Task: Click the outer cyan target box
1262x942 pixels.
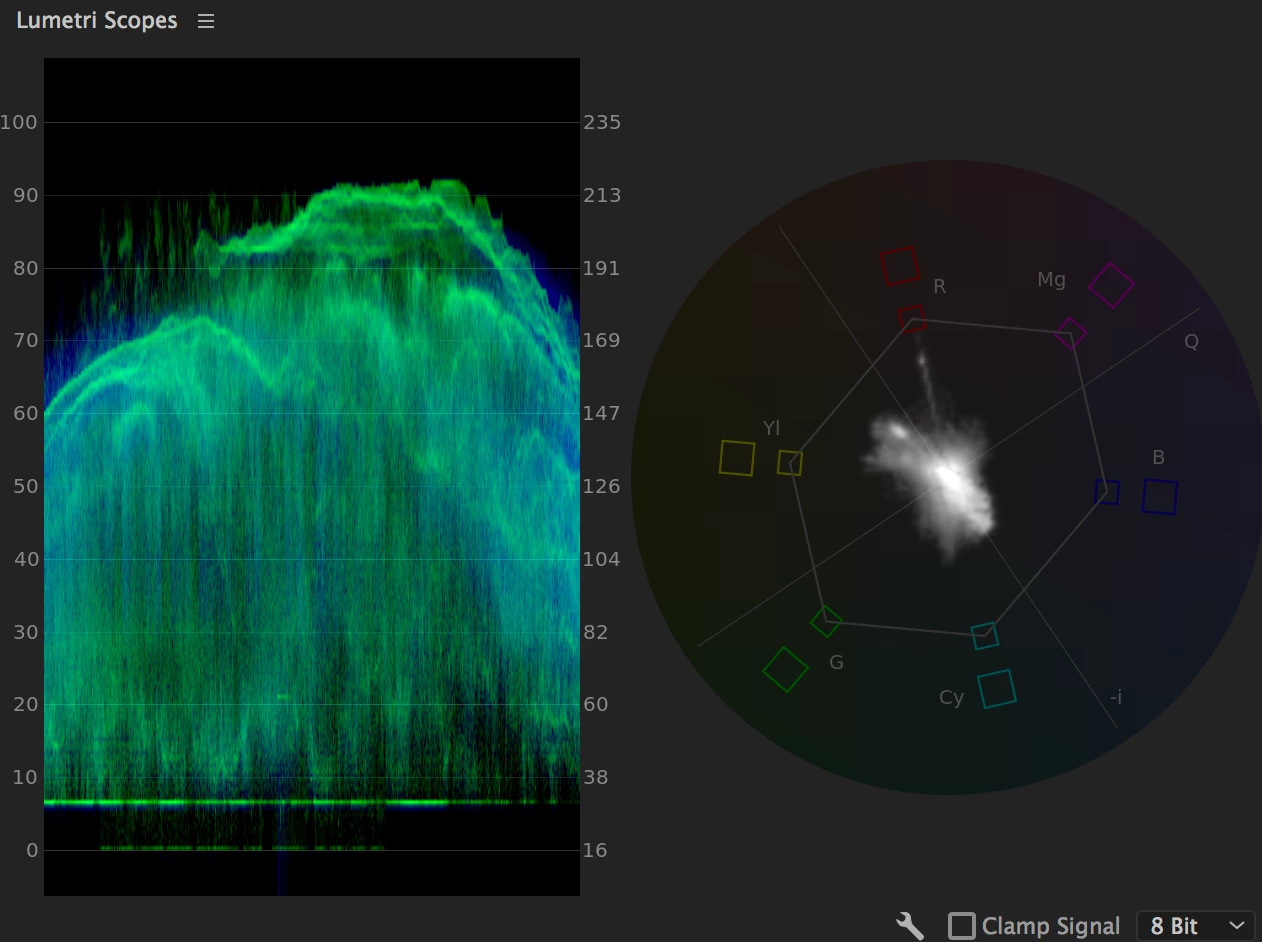Action: pyautogui.click(x=996, y=689)
